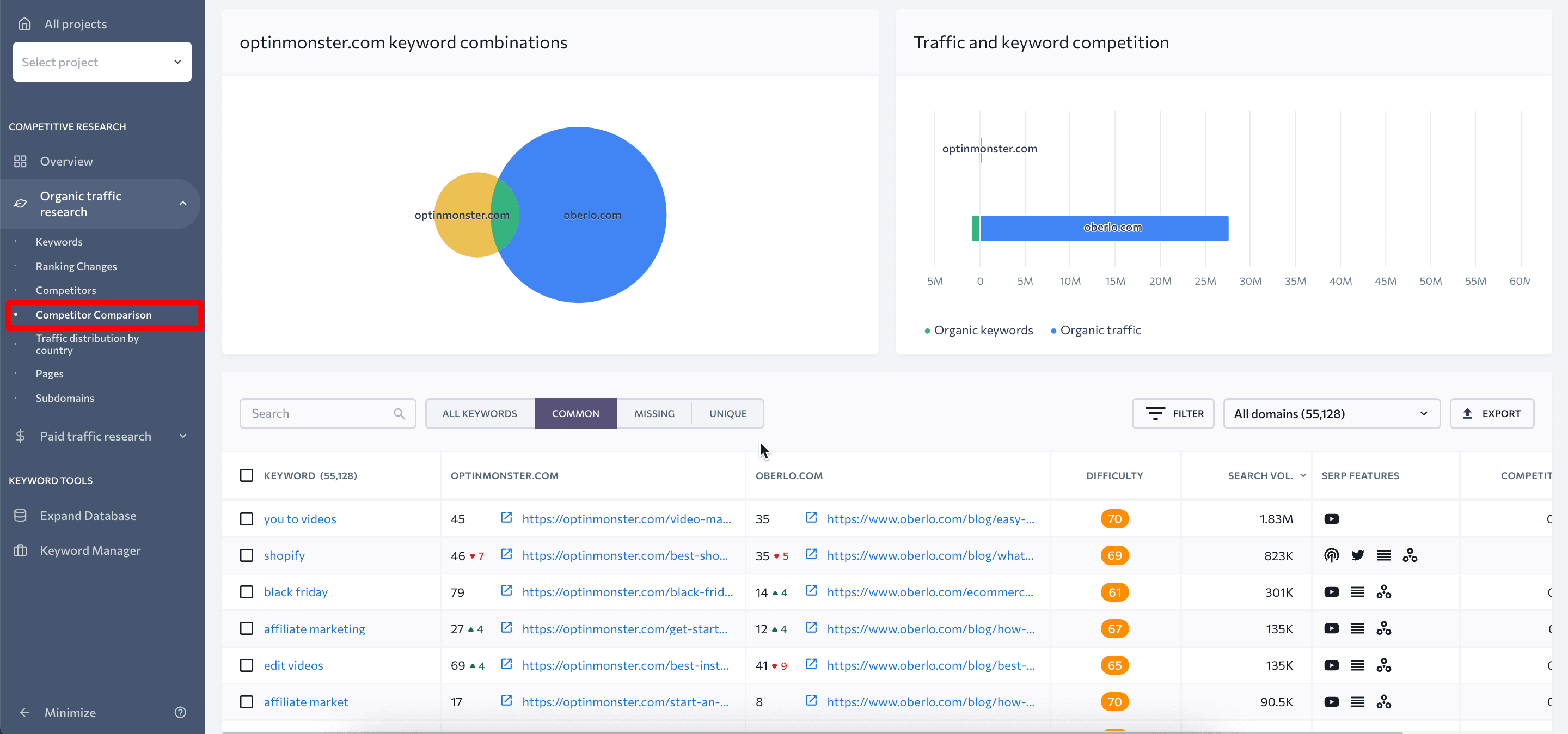Switch to the Unique tab
Image resolution: width=1568 pixels, height=734 pixels.
(x=728, y=414)
